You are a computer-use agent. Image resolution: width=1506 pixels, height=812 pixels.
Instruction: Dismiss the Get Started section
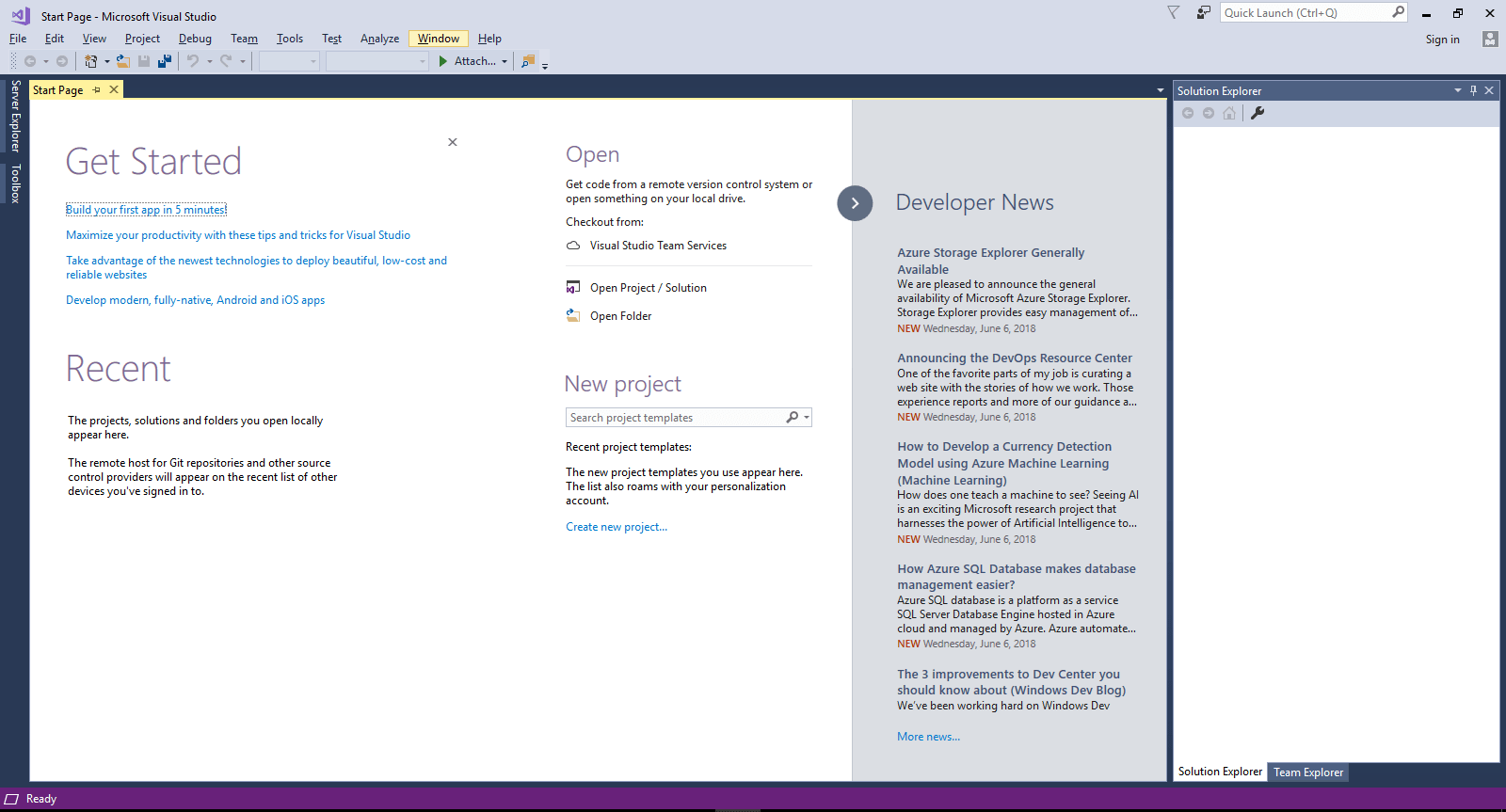pos(453,142)
